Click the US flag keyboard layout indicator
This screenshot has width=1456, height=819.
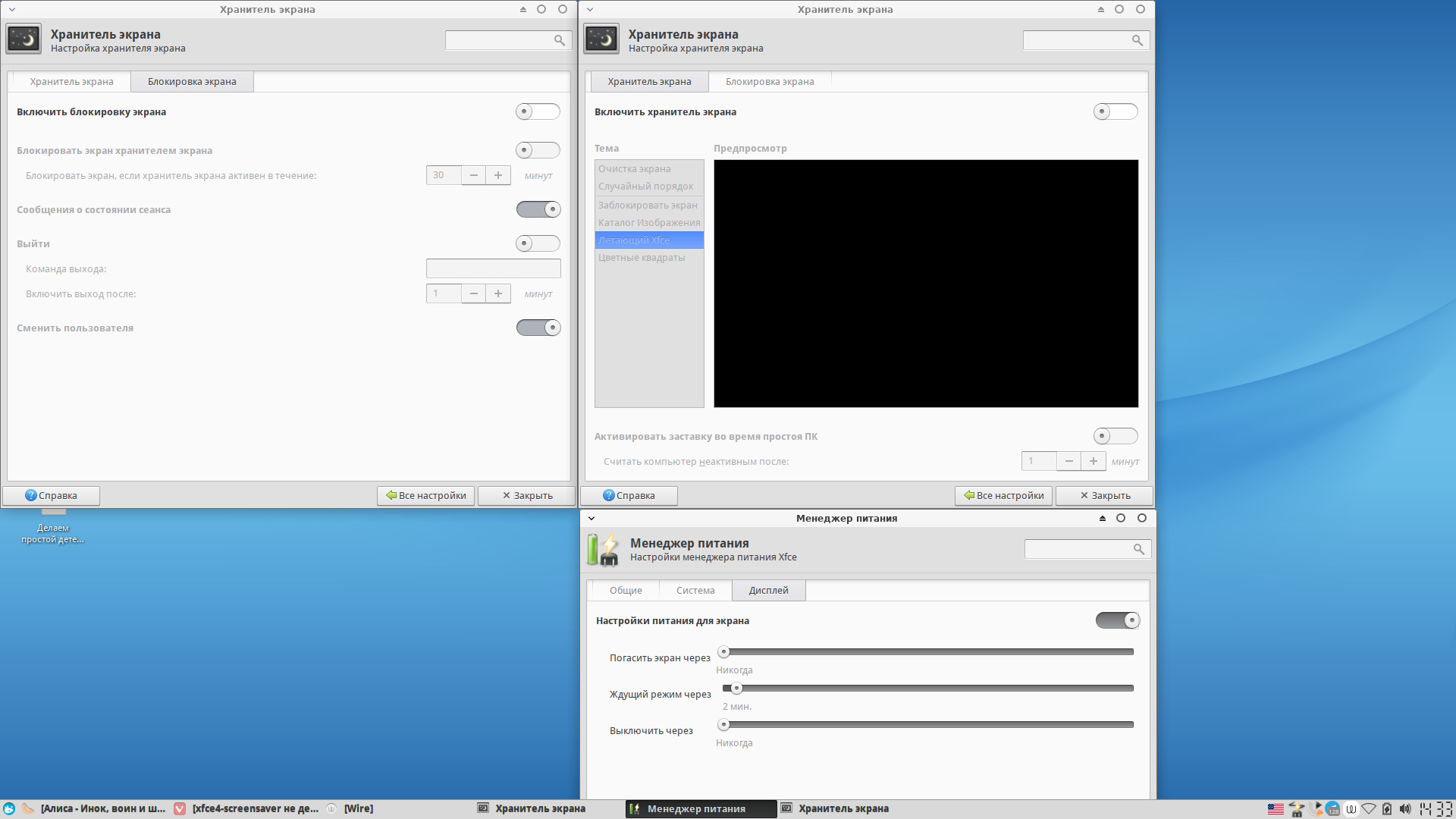click(1276, 809)
